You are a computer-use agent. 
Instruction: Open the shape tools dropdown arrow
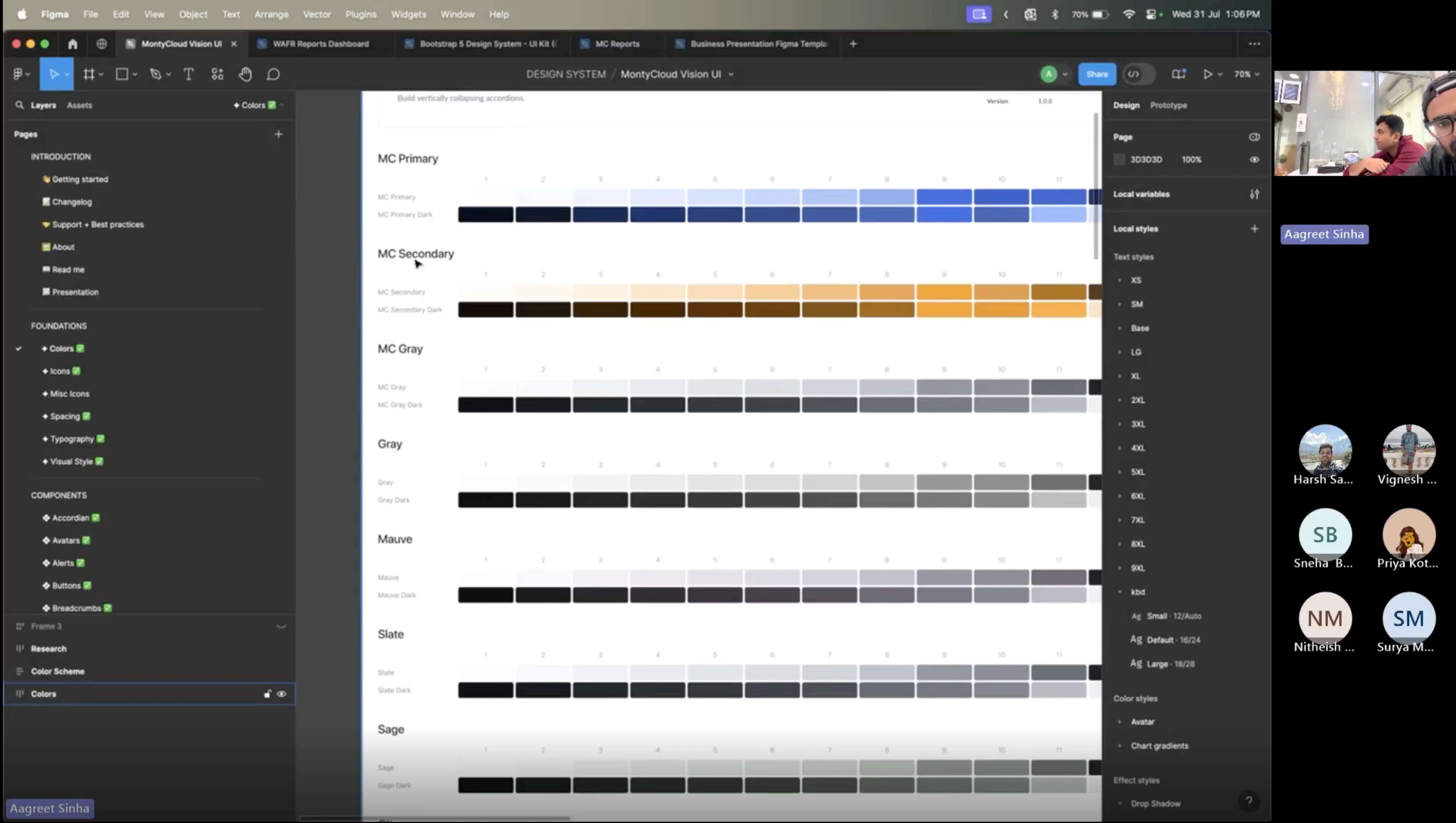pyautogui.click(x=135, y=75)
